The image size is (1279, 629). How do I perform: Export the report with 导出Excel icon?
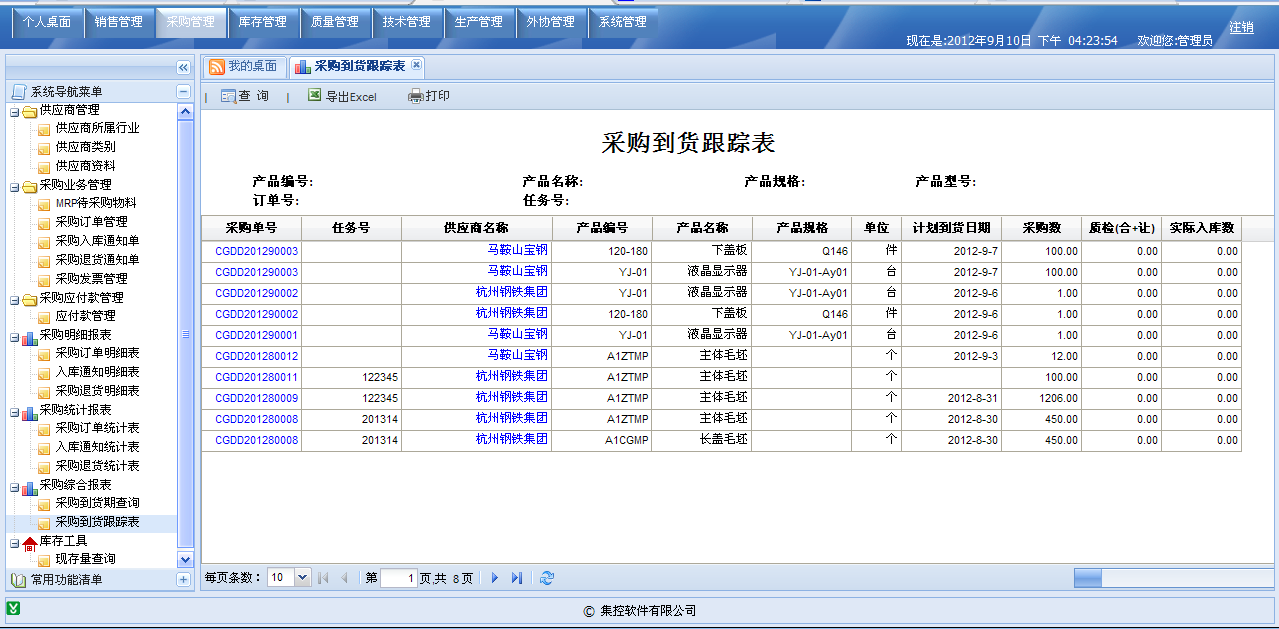coord(315,96)
